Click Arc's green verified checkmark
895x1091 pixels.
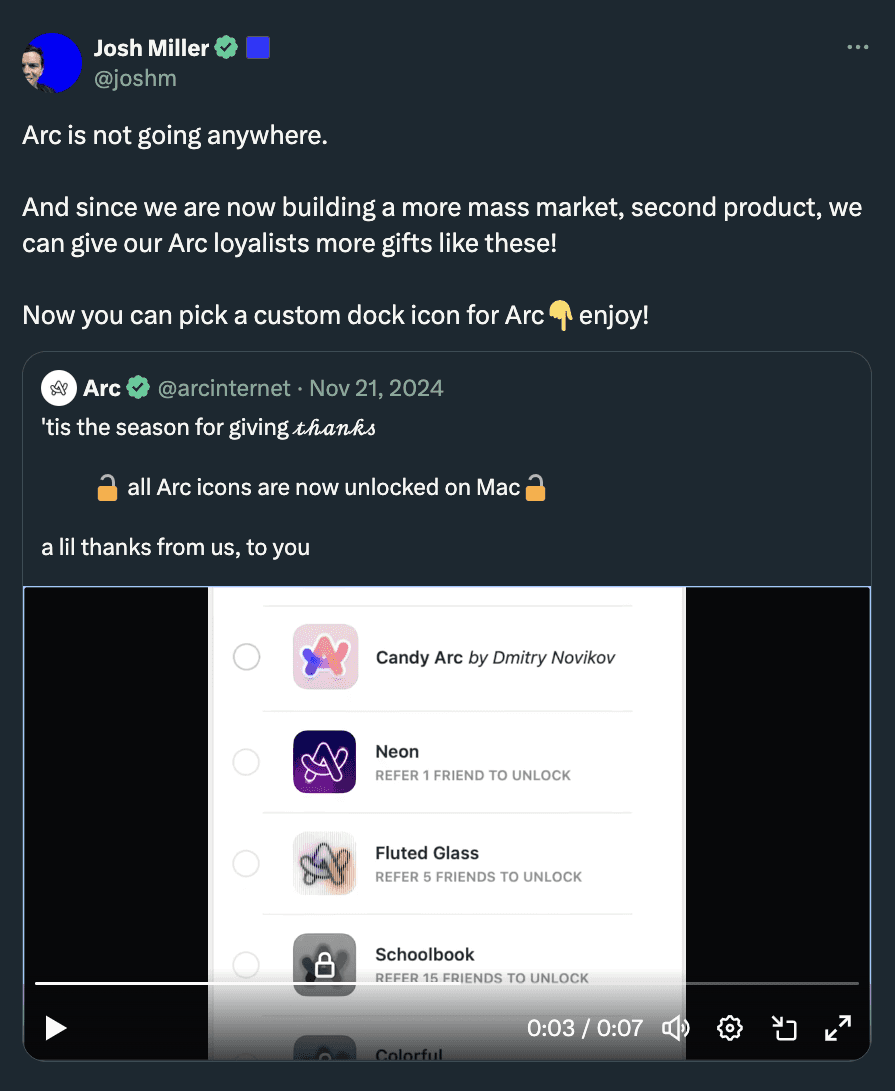coord(137,387)
